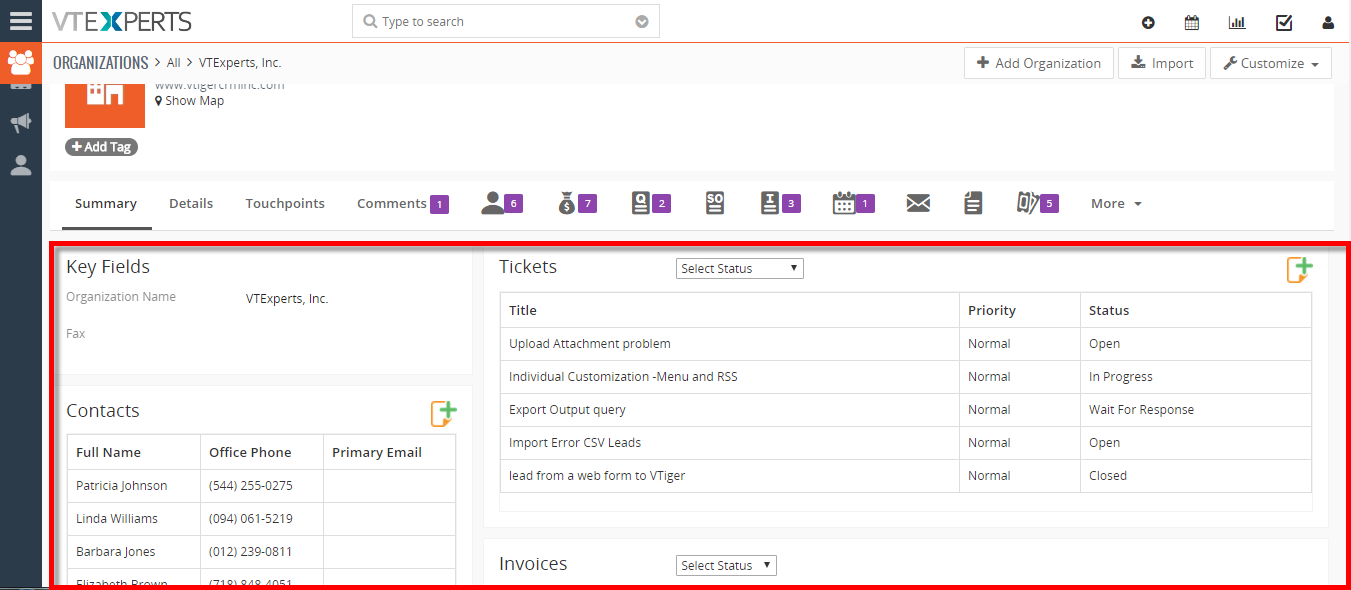Click phone number (544) 255-0275
The height and width of the screenshot is (590, 1351).
pyautogui.click(x=251, y=485)
